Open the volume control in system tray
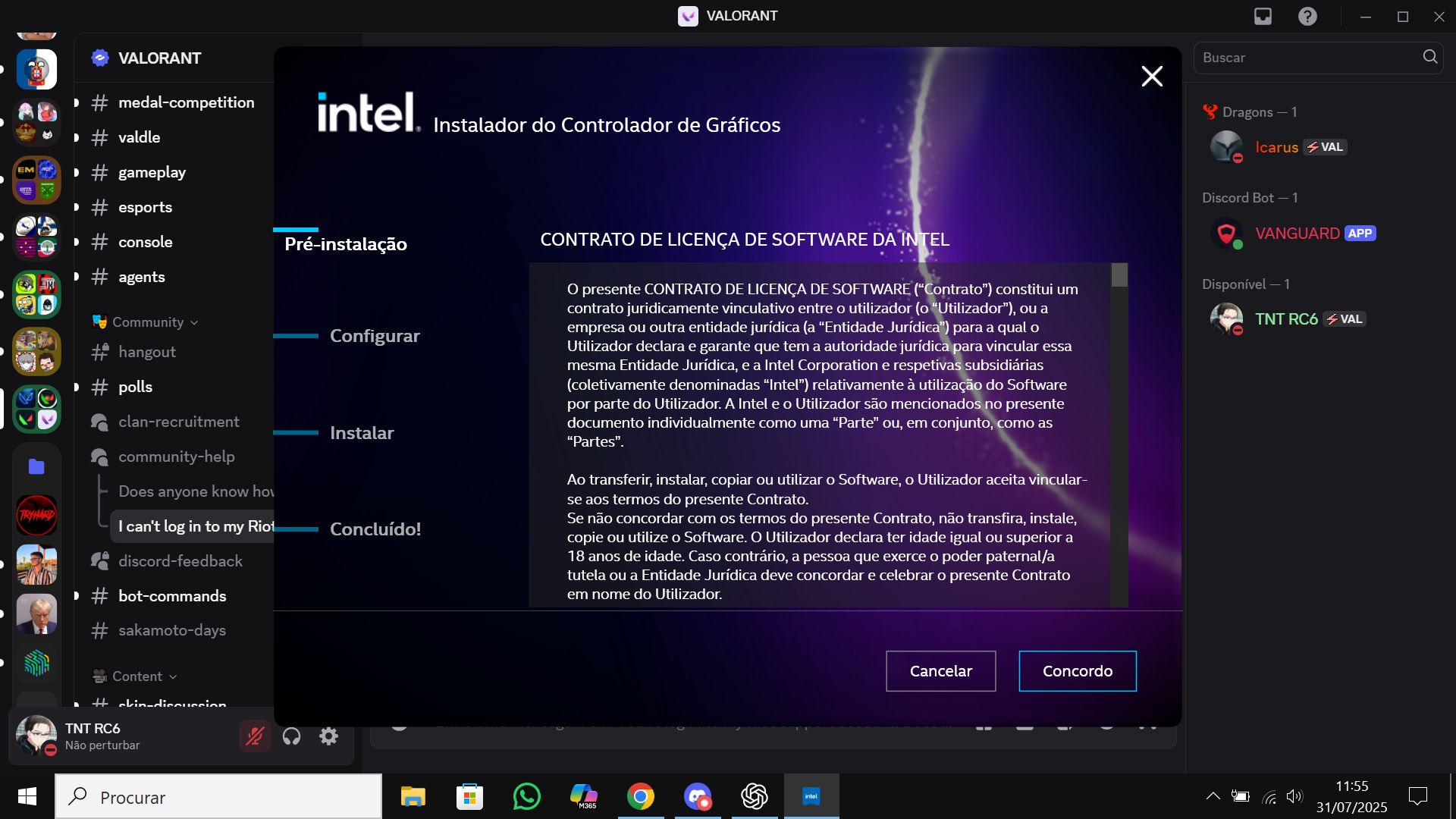The width and height of the screenshot is (1456, 819). point(1294,796)
